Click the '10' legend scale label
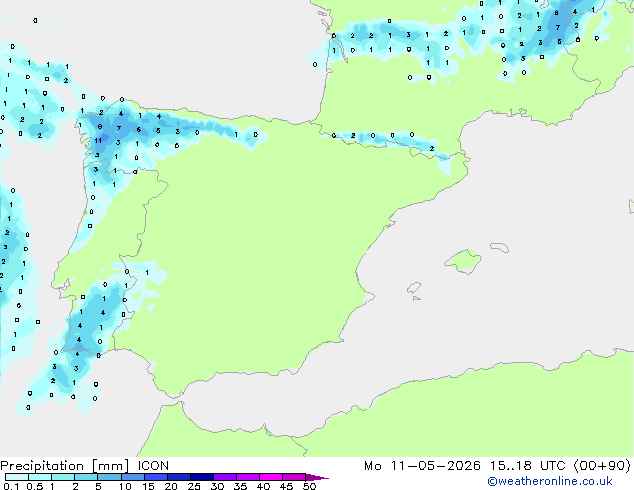 point(125,486)
